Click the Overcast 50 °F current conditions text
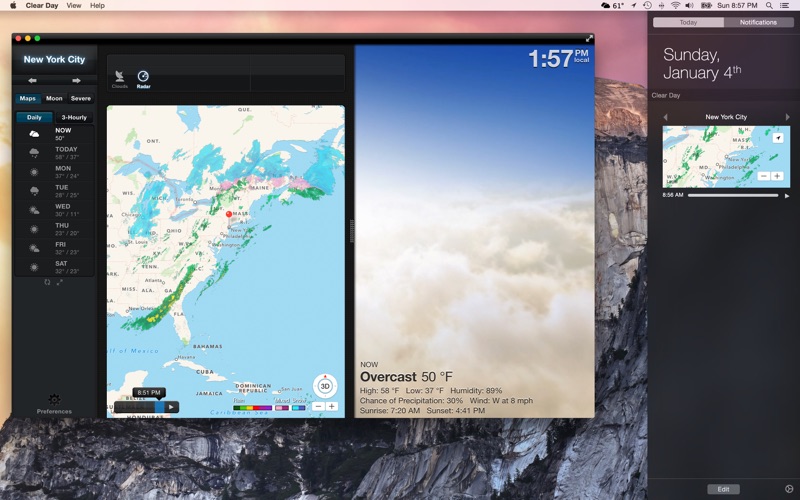Screen dimensions: 800x500 point(406,377)
